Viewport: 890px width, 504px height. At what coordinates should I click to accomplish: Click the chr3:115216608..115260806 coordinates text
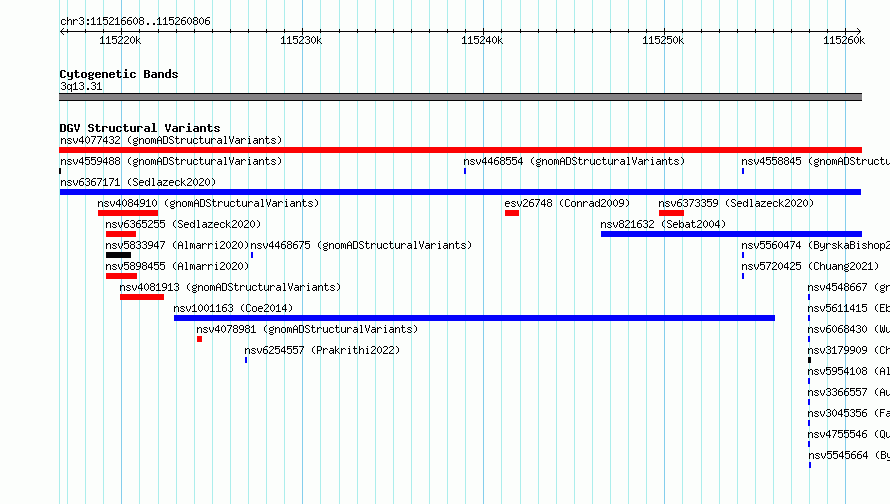135,21
